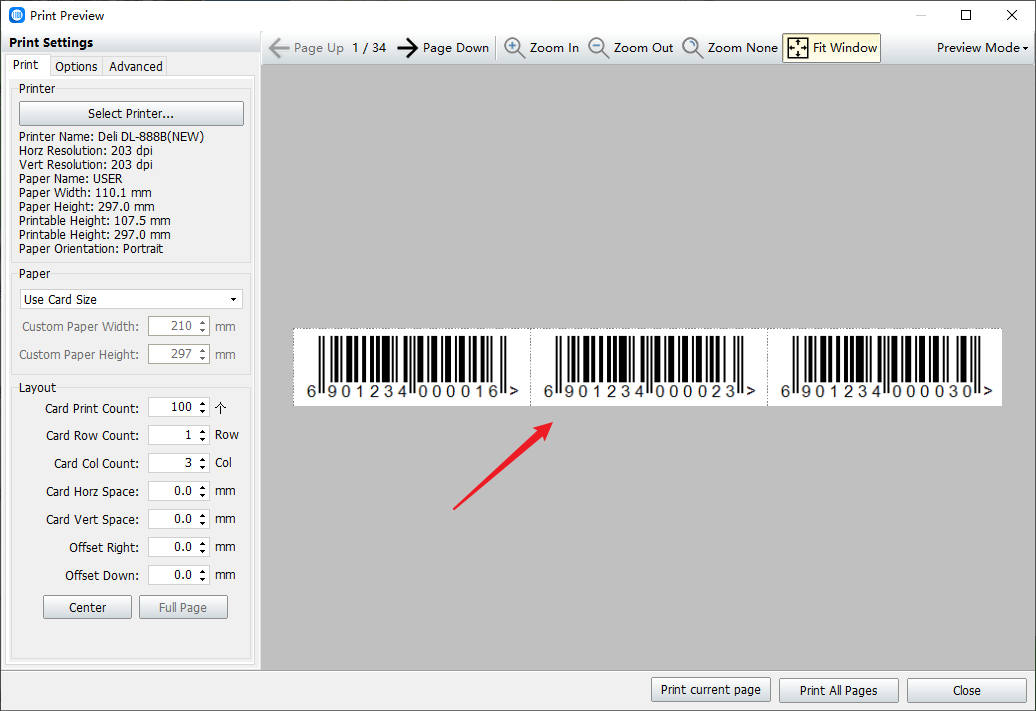Viewport: 1036px width, 711px height.
Task: Click the Paper Name: USER text
Action: [x=71, y=179]
